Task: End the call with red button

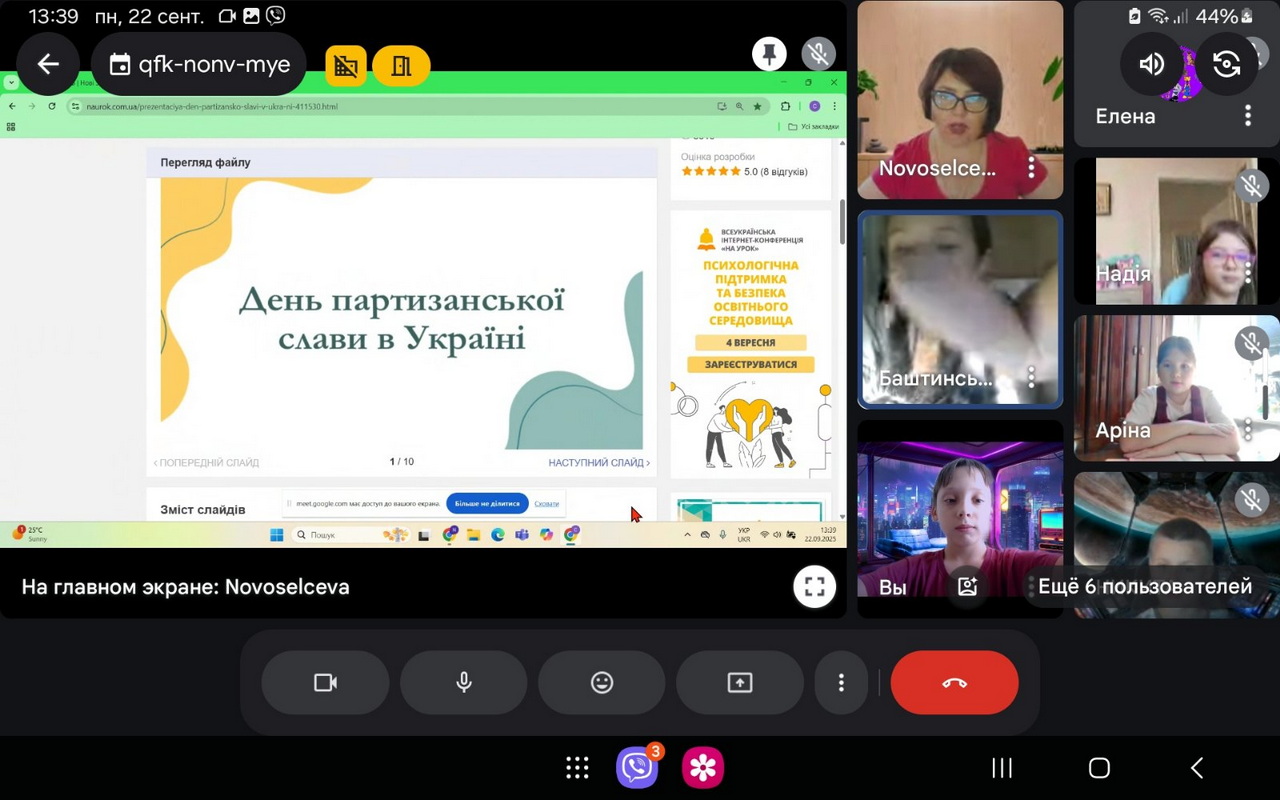Action: click(x=954, y=683)
